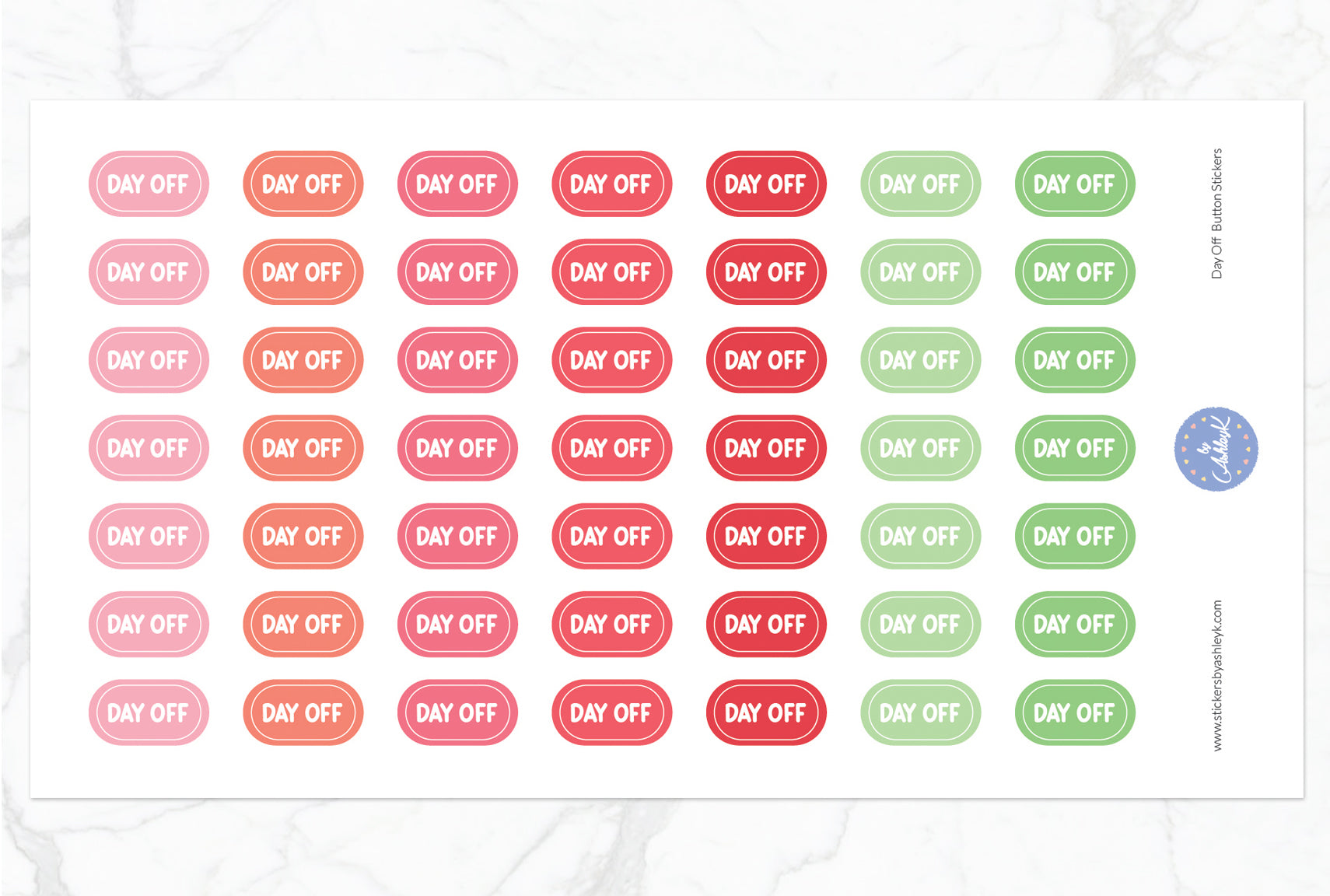Image resolution: width=1330 pixels, height=896 pixels.
Task: Click the blue round Ashley K logo
Action: click(1216, 449)
